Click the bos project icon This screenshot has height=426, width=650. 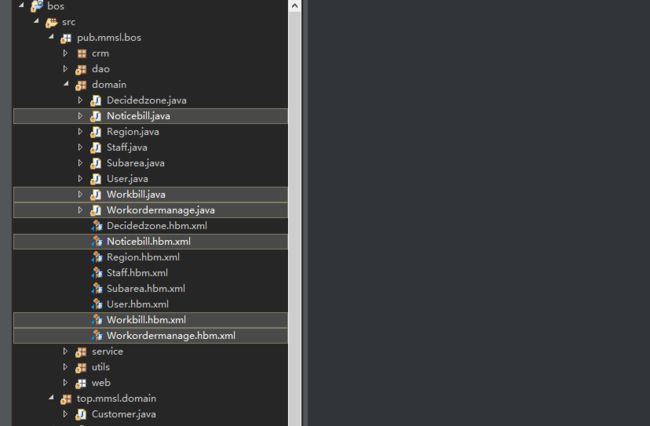click(x=36, y=6)
